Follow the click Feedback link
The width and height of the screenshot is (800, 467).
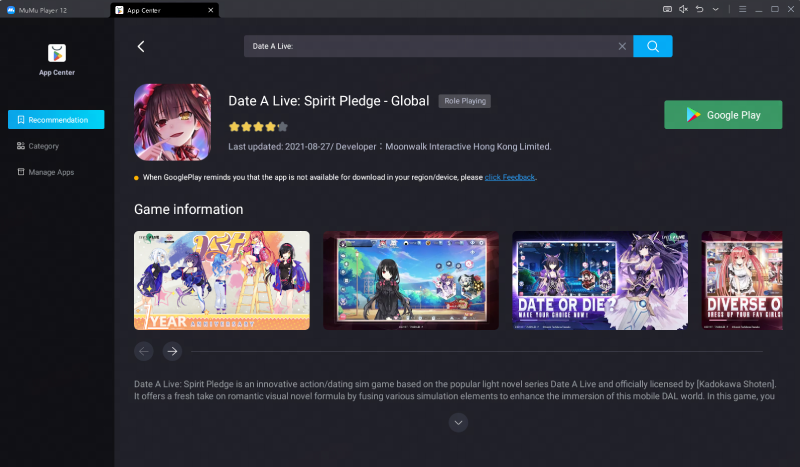(510, 177)
